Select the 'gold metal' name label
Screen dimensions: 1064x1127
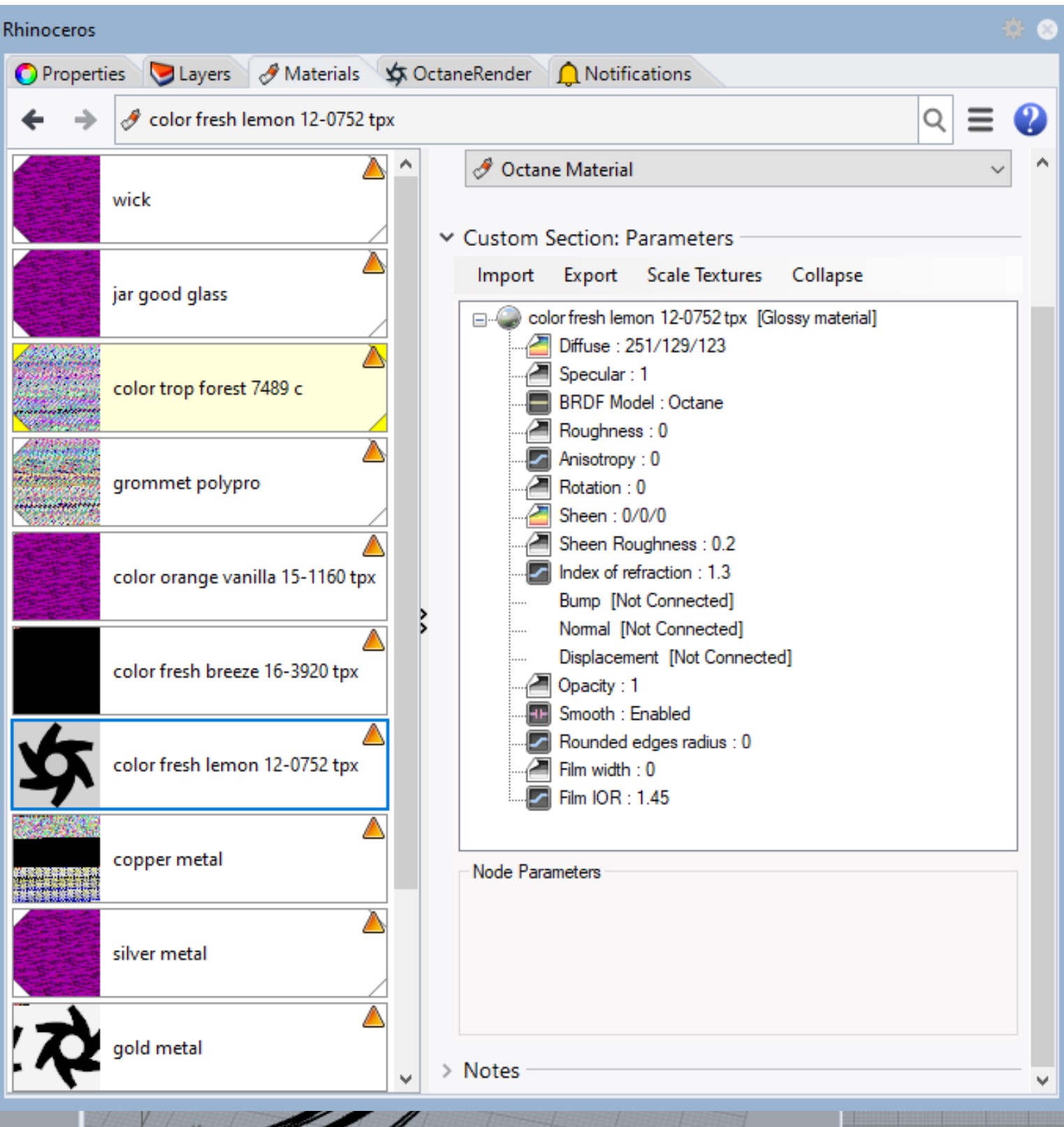coord(157,1048)
